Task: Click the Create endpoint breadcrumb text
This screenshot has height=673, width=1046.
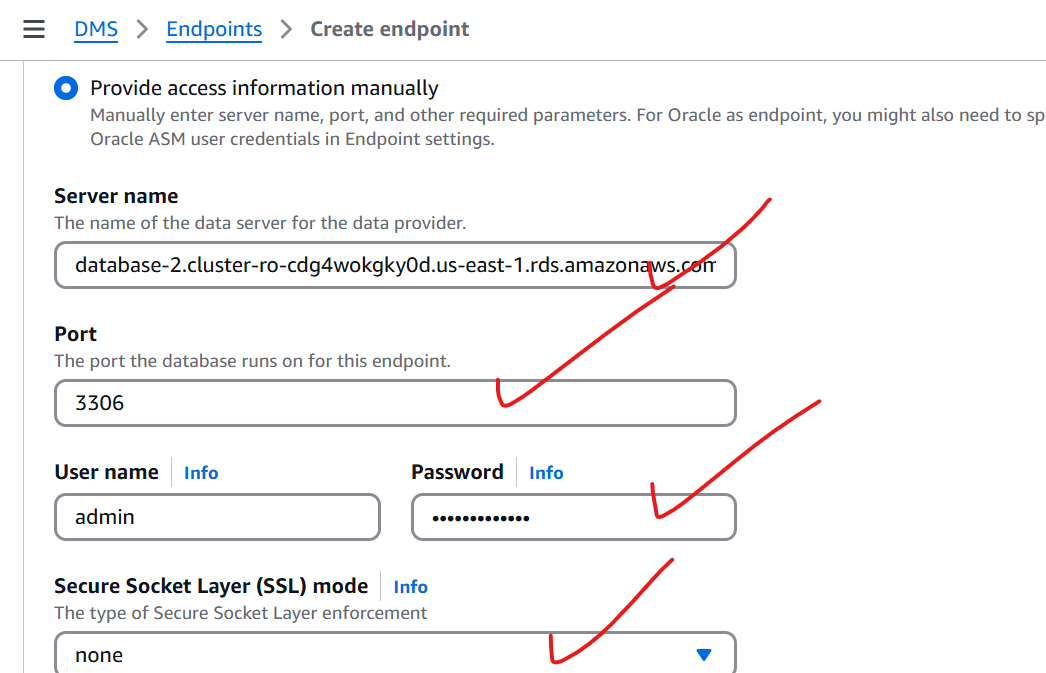Action: tap(390, 29)
